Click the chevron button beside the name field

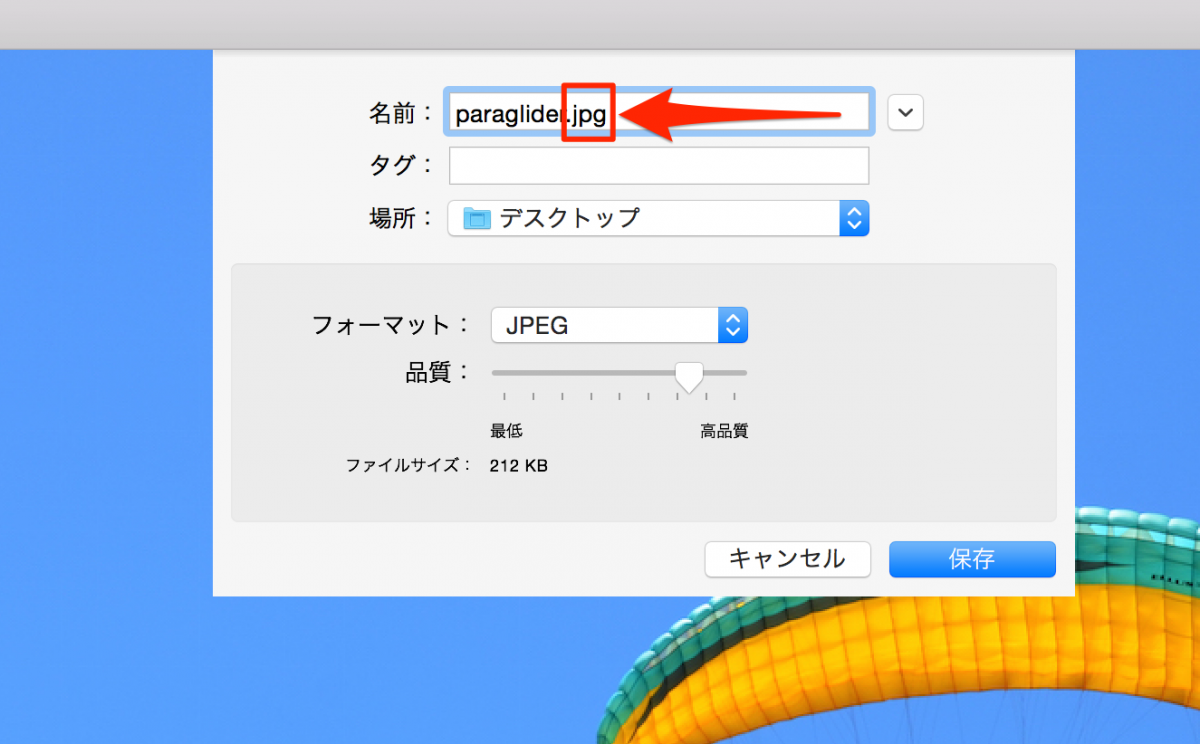coord(905,113)
